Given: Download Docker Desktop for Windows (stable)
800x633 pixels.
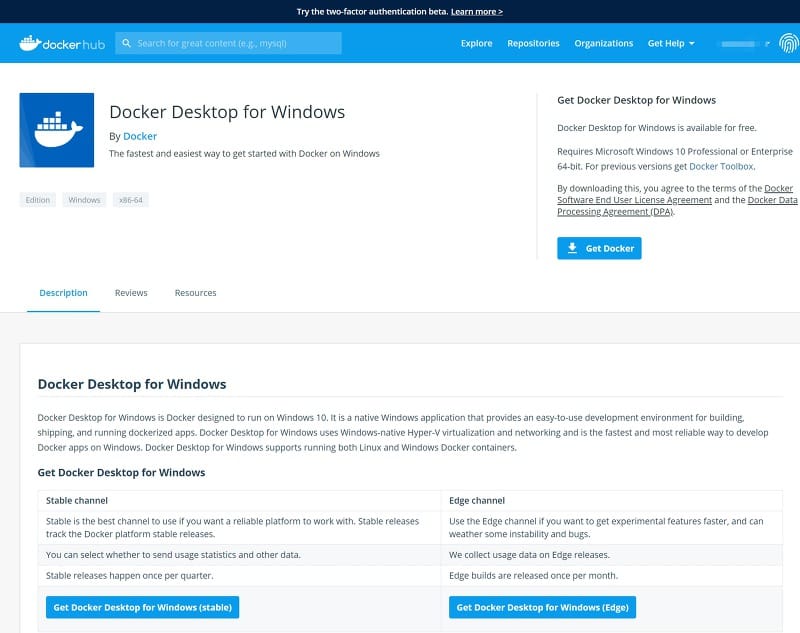Looking at the screenshot, I should point(142,607).
